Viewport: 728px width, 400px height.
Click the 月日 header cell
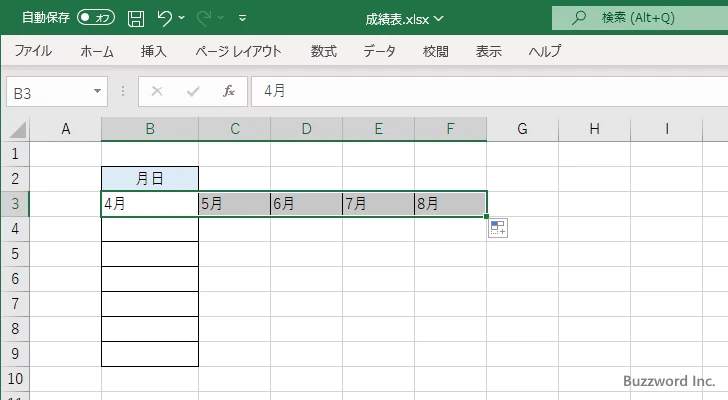[x=150, y=179]
